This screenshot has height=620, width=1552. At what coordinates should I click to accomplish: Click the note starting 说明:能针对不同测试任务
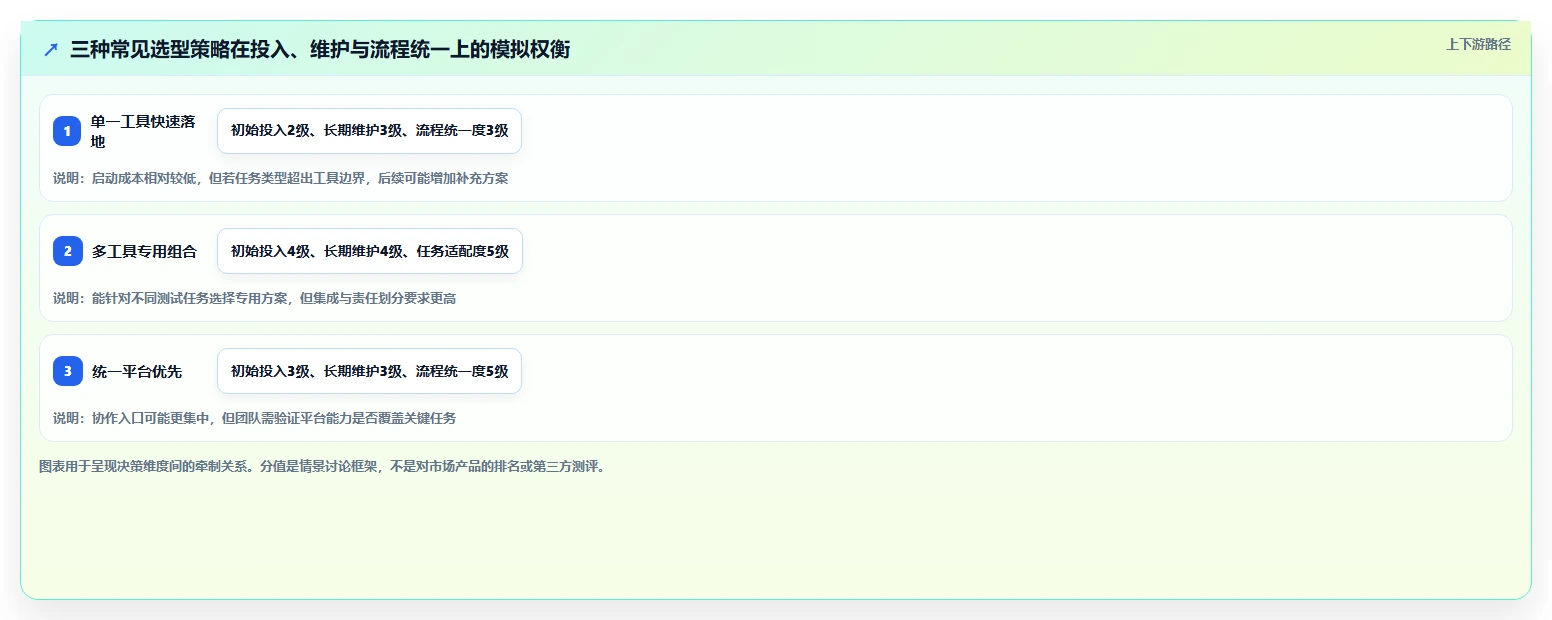[x=254, y=298]
